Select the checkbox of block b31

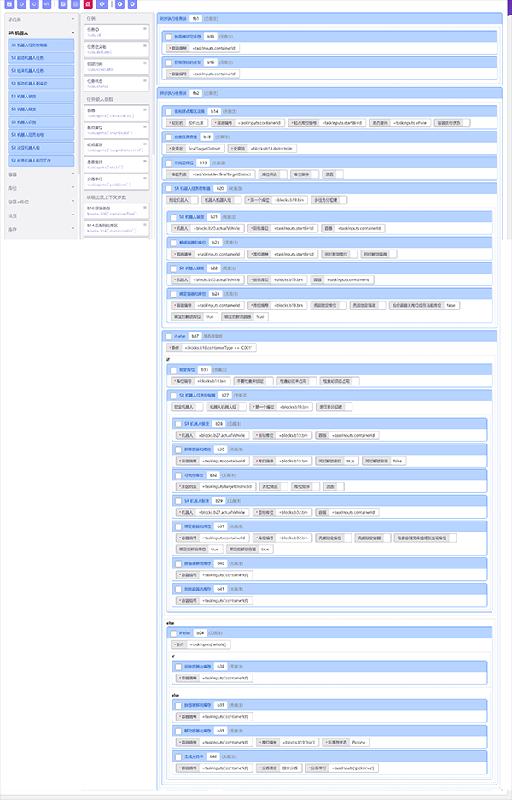(x=173, y=370)
